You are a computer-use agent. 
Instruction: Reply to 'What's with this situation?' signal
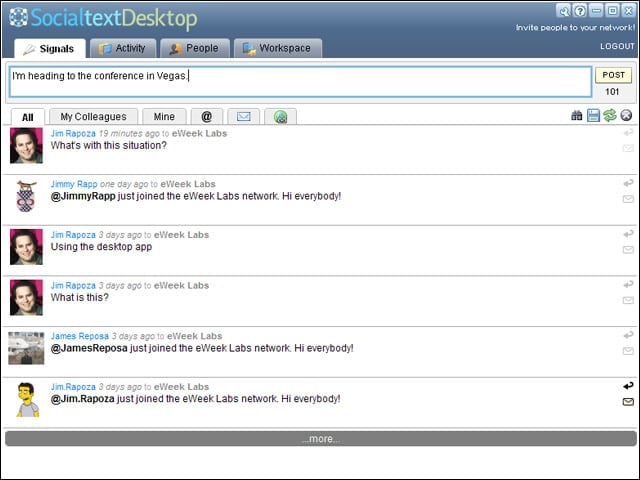628,132
